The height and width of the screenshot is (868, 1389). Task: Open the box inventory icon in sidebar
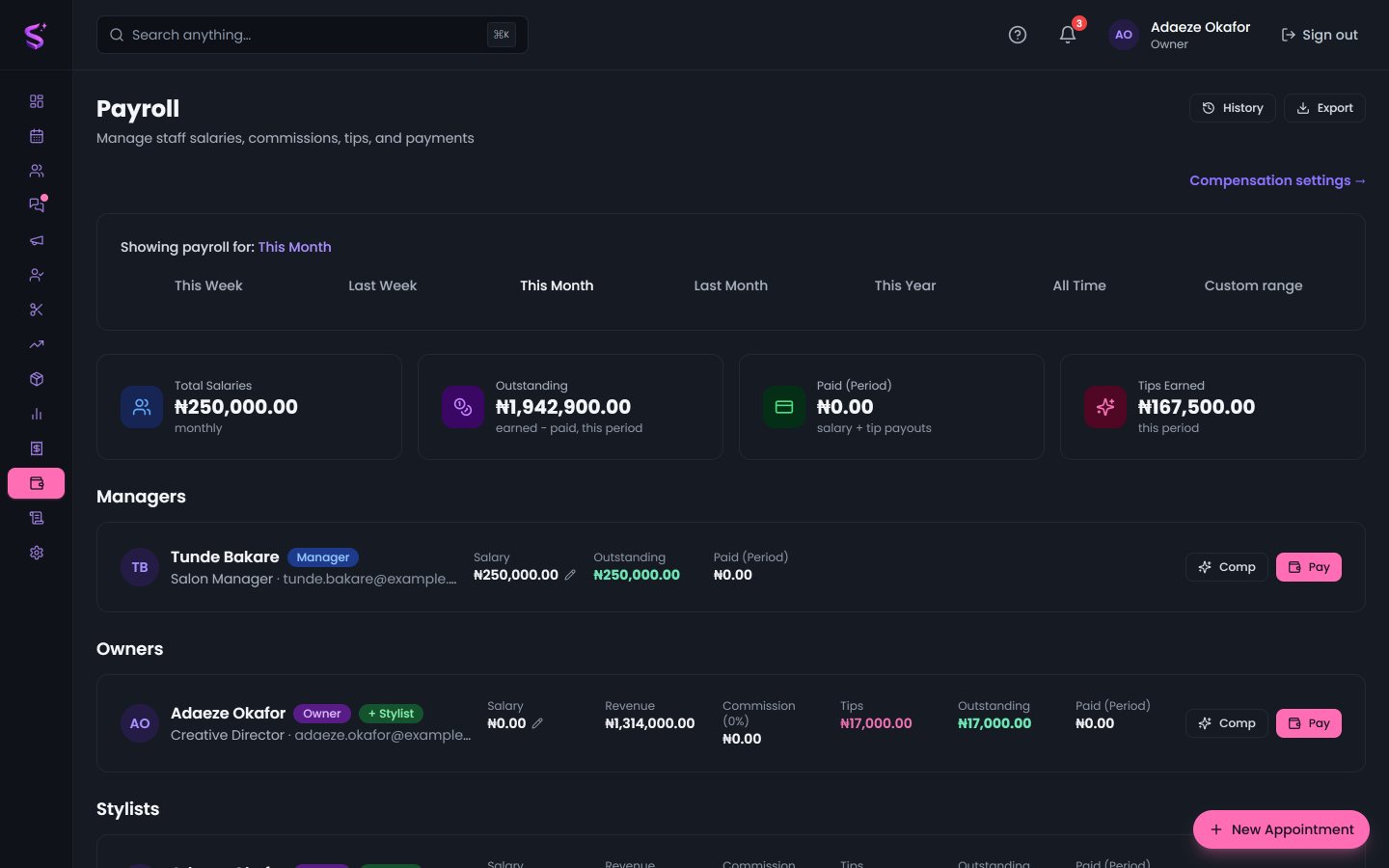[37, 379]
